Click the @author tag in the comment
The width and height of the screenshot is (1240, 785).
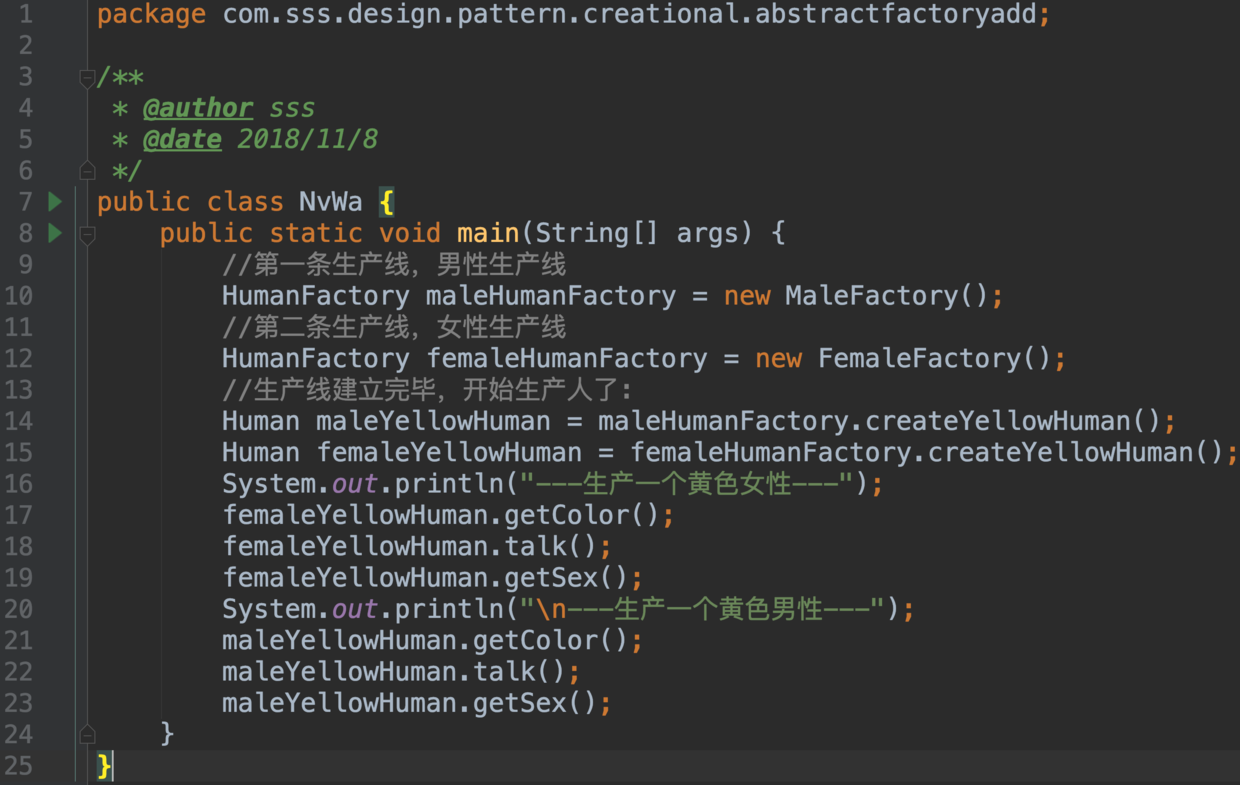pyautogui.click(x=198, y=108)
